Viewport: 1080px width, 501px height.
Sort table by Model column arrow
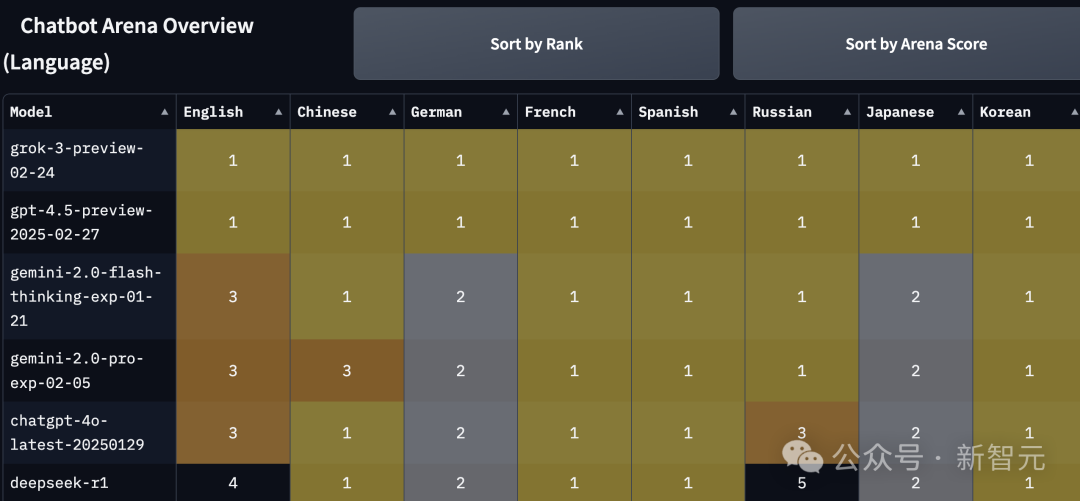(164, 112)
